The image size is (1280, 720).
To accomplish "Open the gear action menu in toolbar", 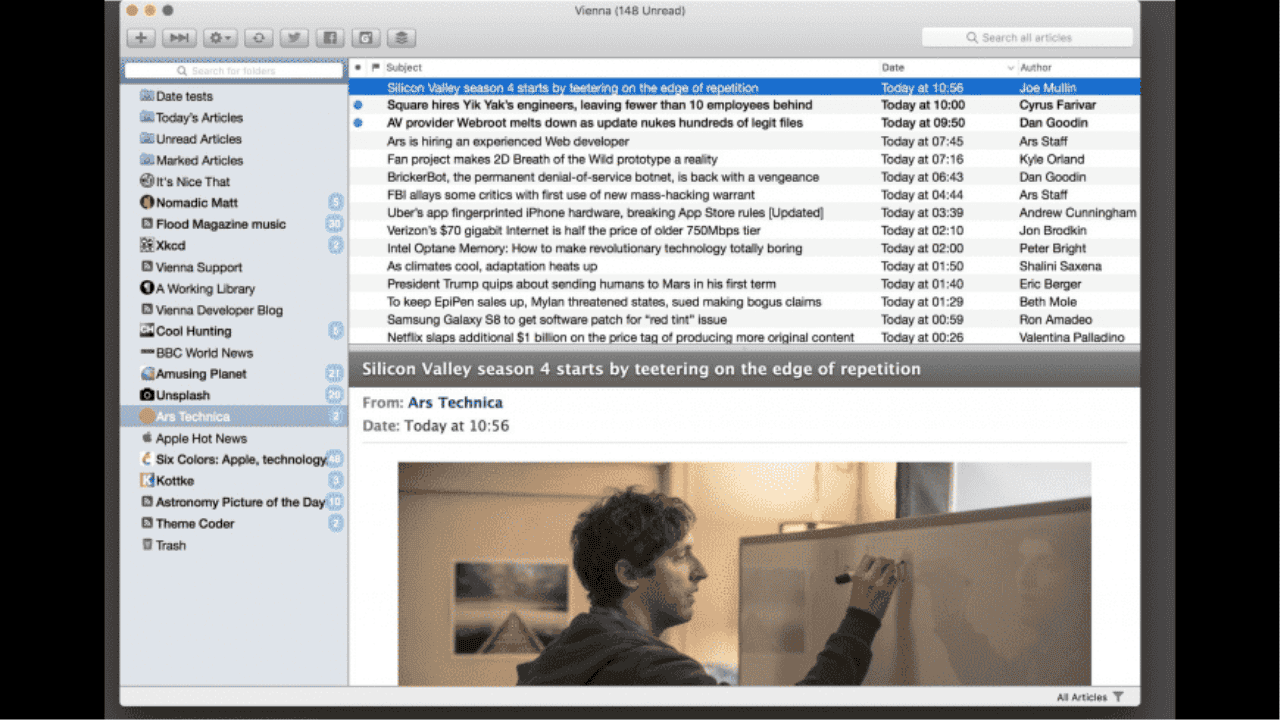I will [x=220, y=38].
